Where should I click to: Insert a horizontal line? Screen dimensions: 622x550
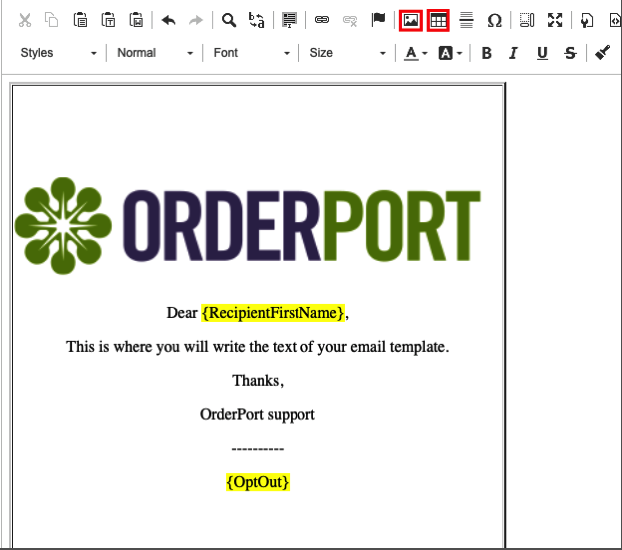click(466, 20)
